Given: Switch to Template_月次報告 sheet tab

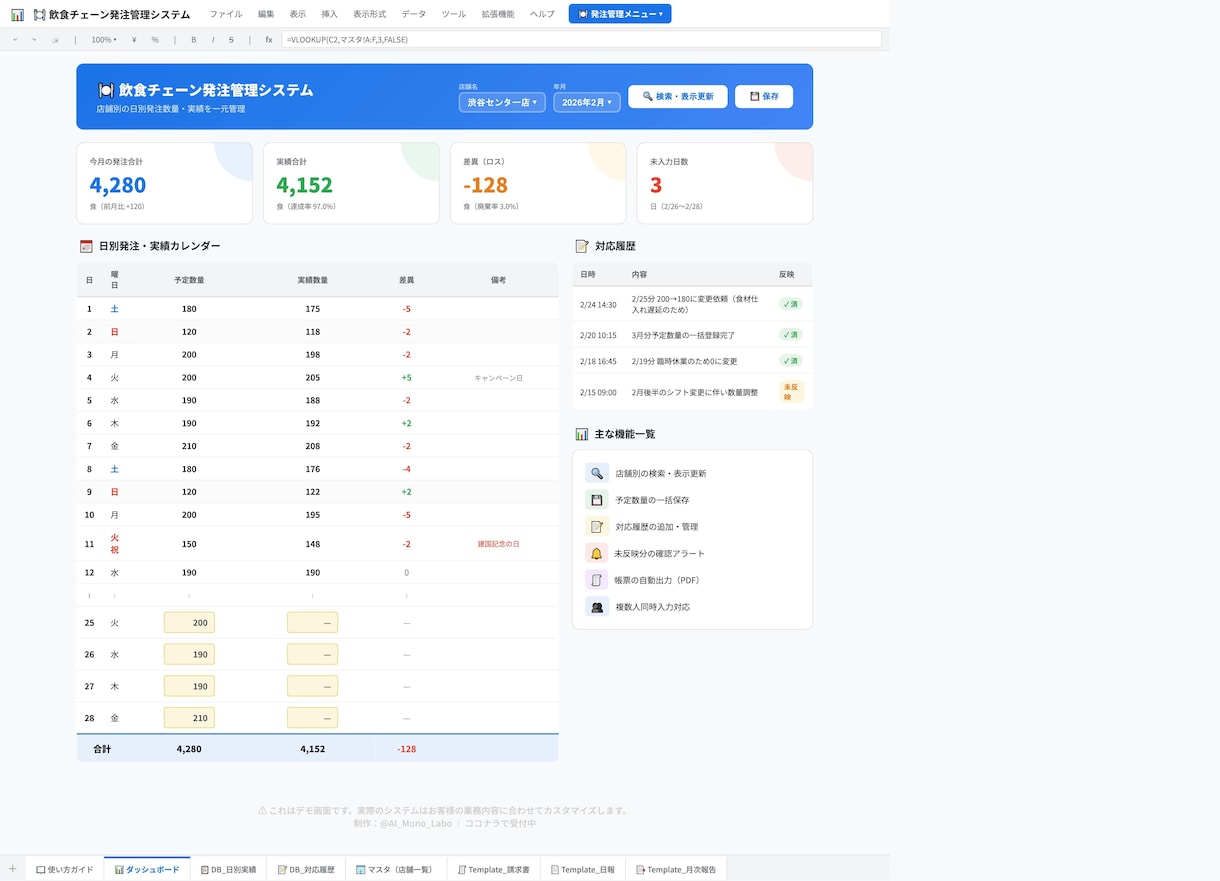Looking at the screenshot, I should tap(677, 869).
